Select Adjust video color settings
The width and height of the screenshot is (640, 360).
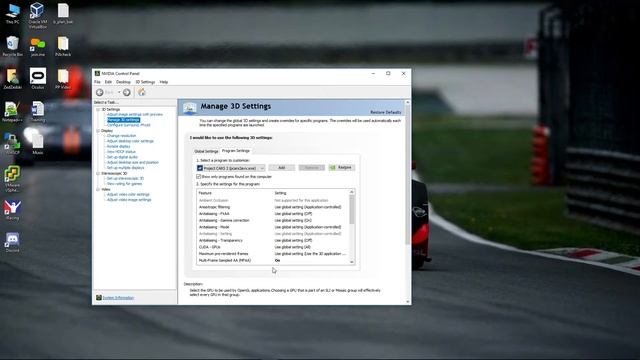pos(128,194)
